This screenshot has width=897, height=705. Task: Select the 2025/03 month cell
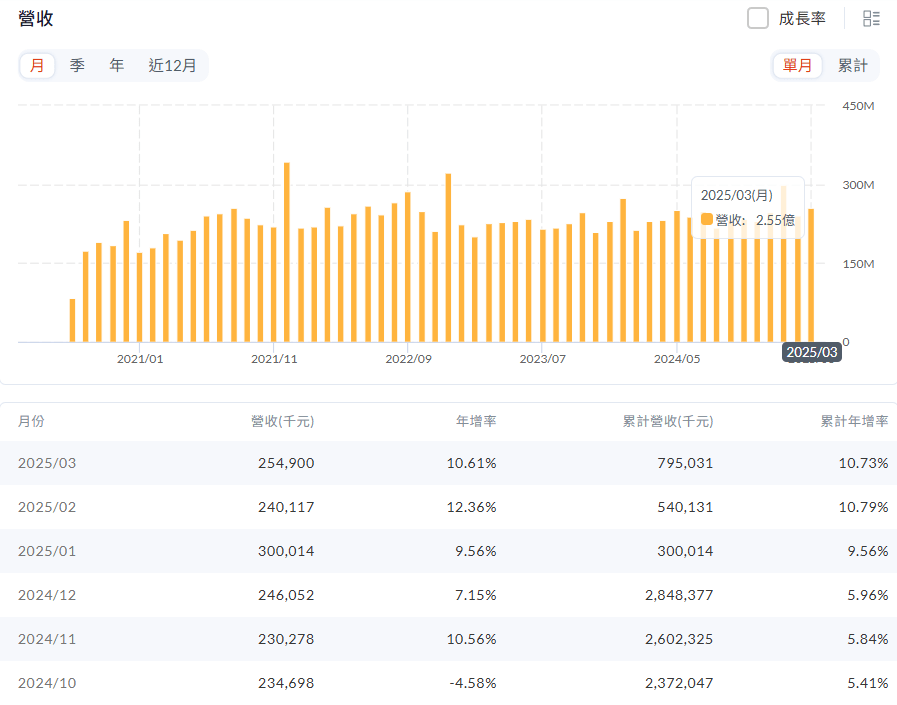tap(47, 463)
